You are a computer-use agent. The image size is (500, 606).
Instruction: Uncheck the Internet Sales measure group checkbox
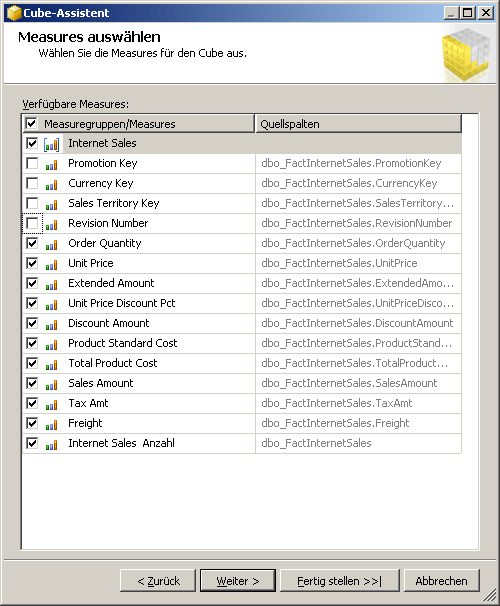(x=32, y=143)
